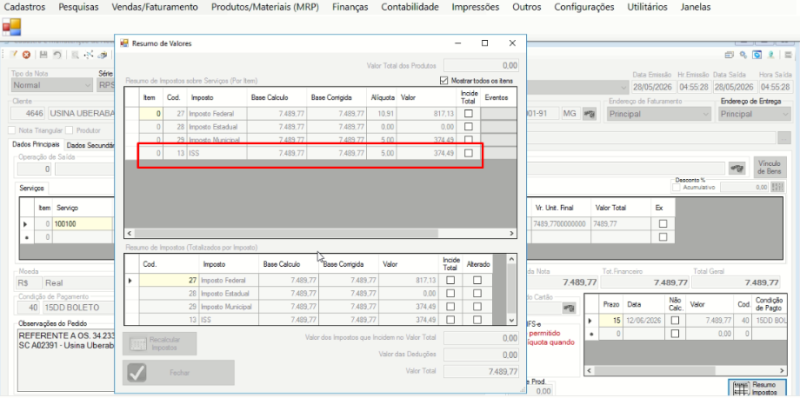Screen dimensions: 800x398
Task: Click the key magnifier icon in right toolbar
Action: click(744, 55)
